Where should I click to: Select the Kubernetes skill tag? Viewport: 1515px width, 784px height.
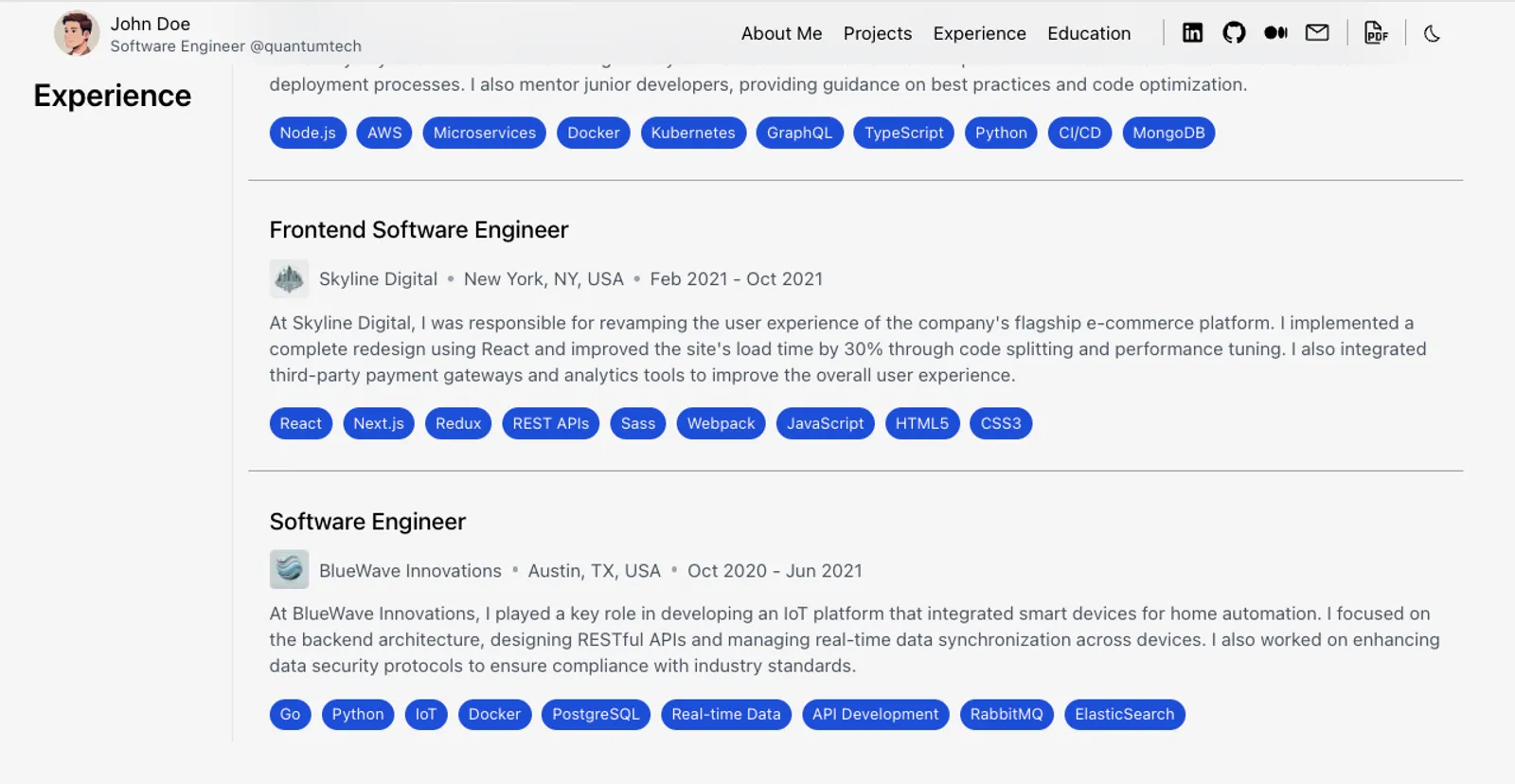pyautogui.click(x=693, y=133)
